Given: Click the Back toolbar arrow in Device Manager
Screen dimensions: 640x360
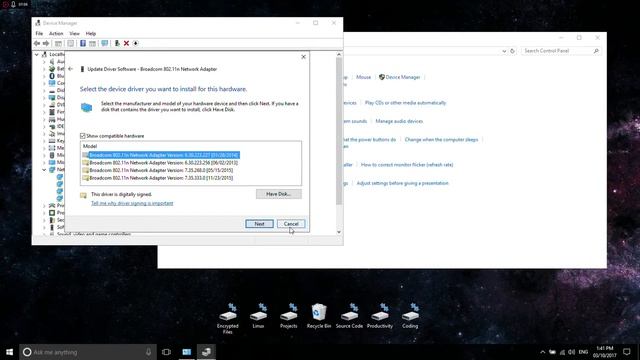Looking at the screenshot, I should [37, 43].
